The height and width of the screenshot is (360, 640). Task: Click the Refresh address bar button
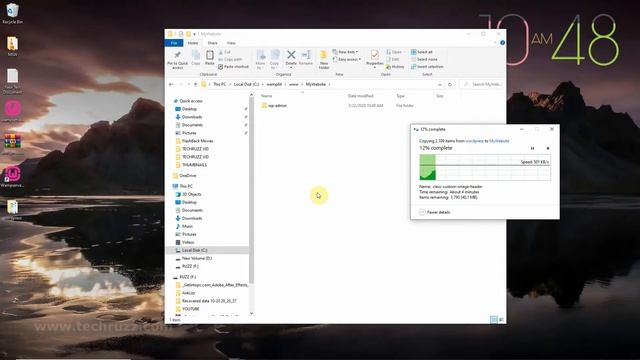450,84
